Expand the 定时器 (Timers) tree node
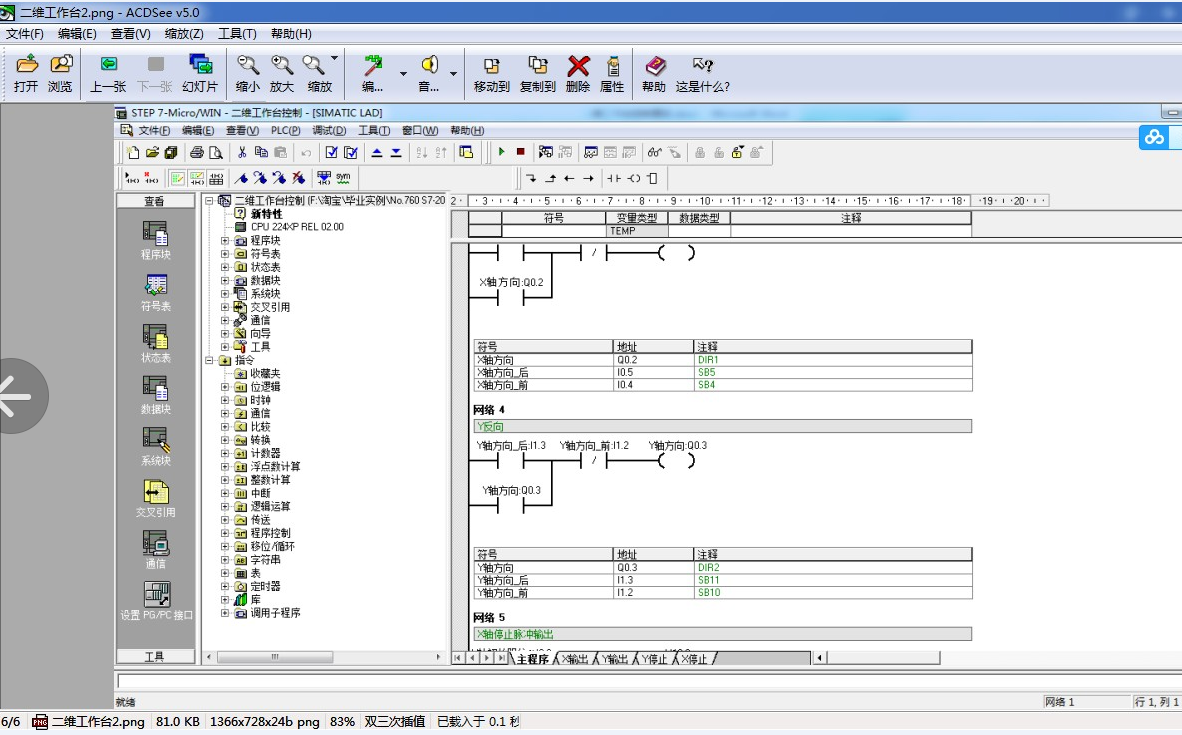This screenshot has width=1182, height=735. click(x=225, y=586)
